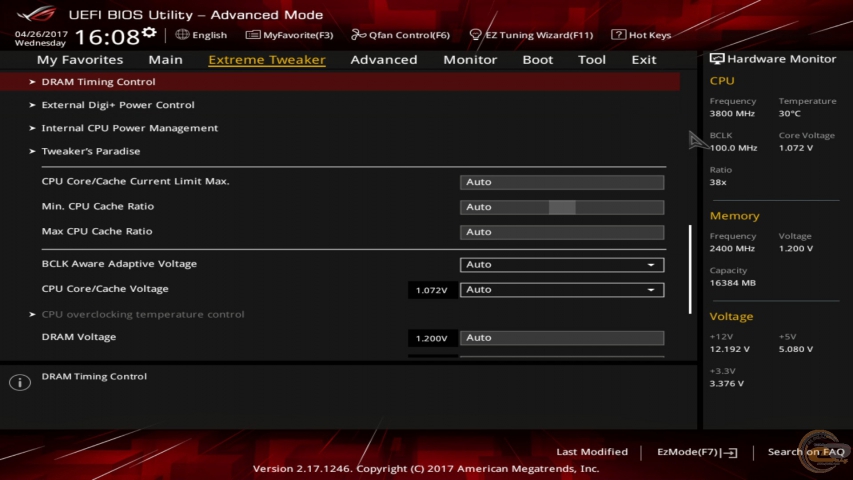
Task: Click the globe language icon
Action: tap(182, 34)
